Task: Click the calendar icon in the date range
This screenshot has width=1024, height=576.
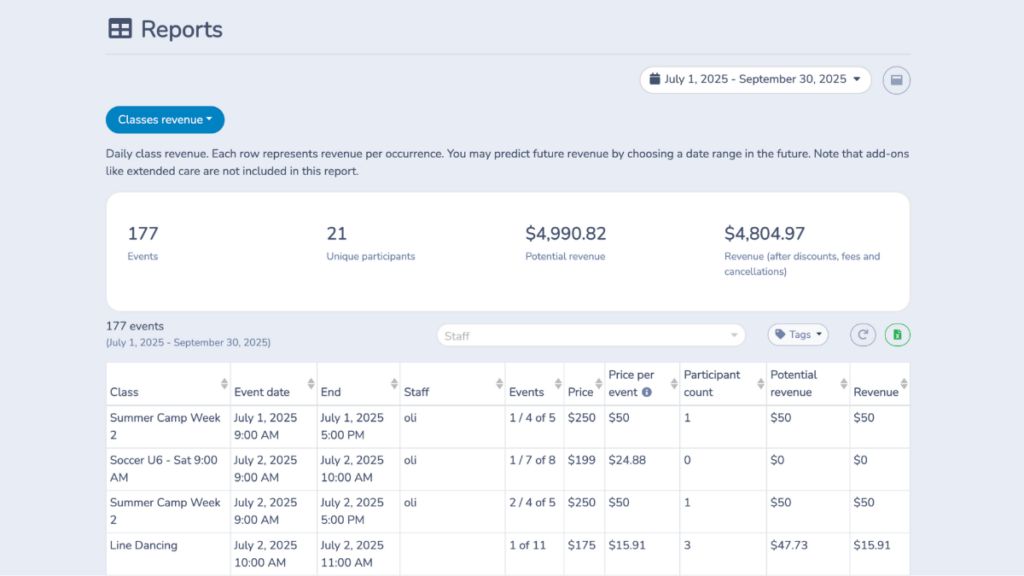Action: tap(655, 79)
